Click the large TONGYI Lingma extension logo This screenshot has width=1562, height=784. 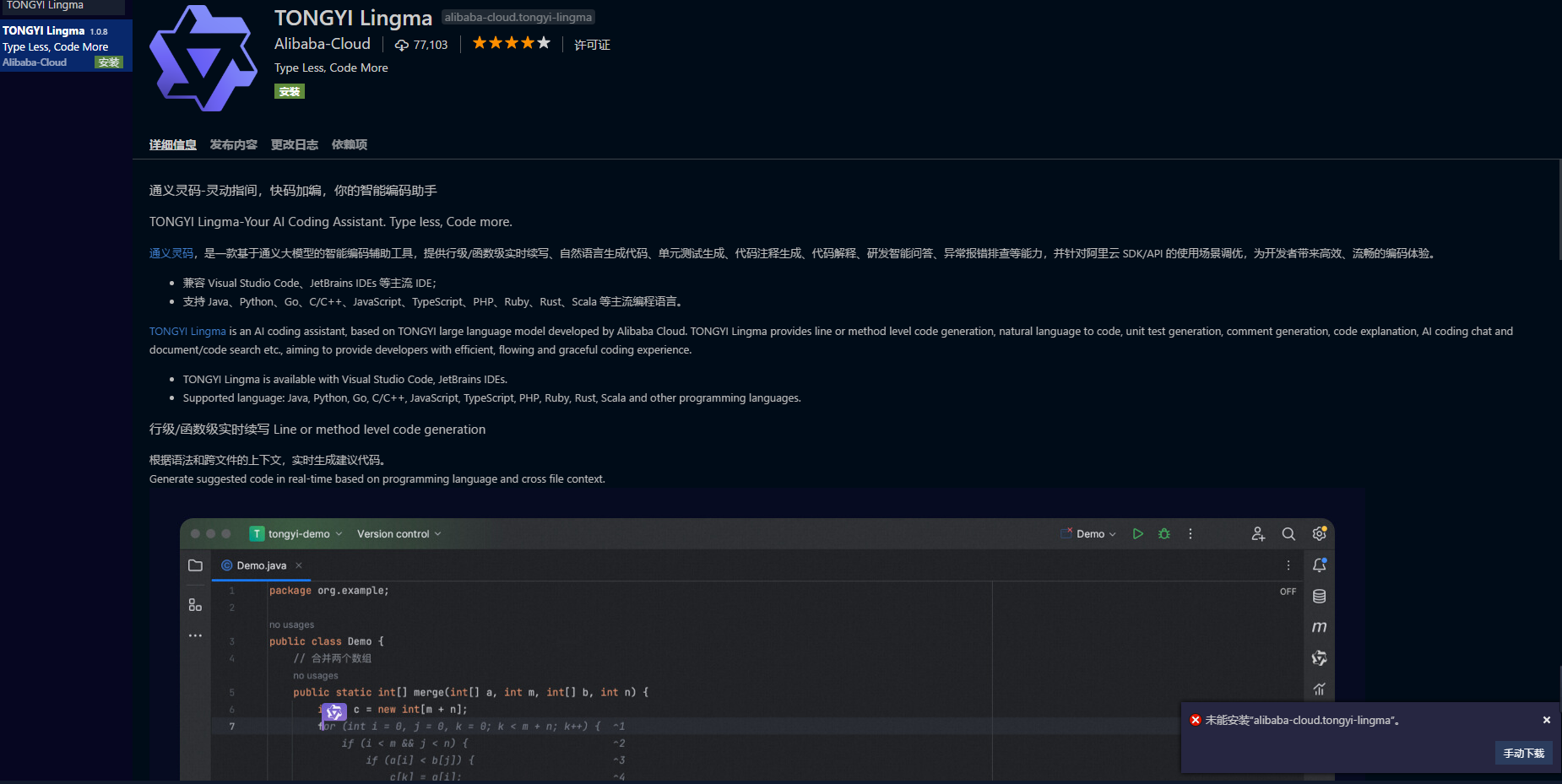(x=203, y=58)
